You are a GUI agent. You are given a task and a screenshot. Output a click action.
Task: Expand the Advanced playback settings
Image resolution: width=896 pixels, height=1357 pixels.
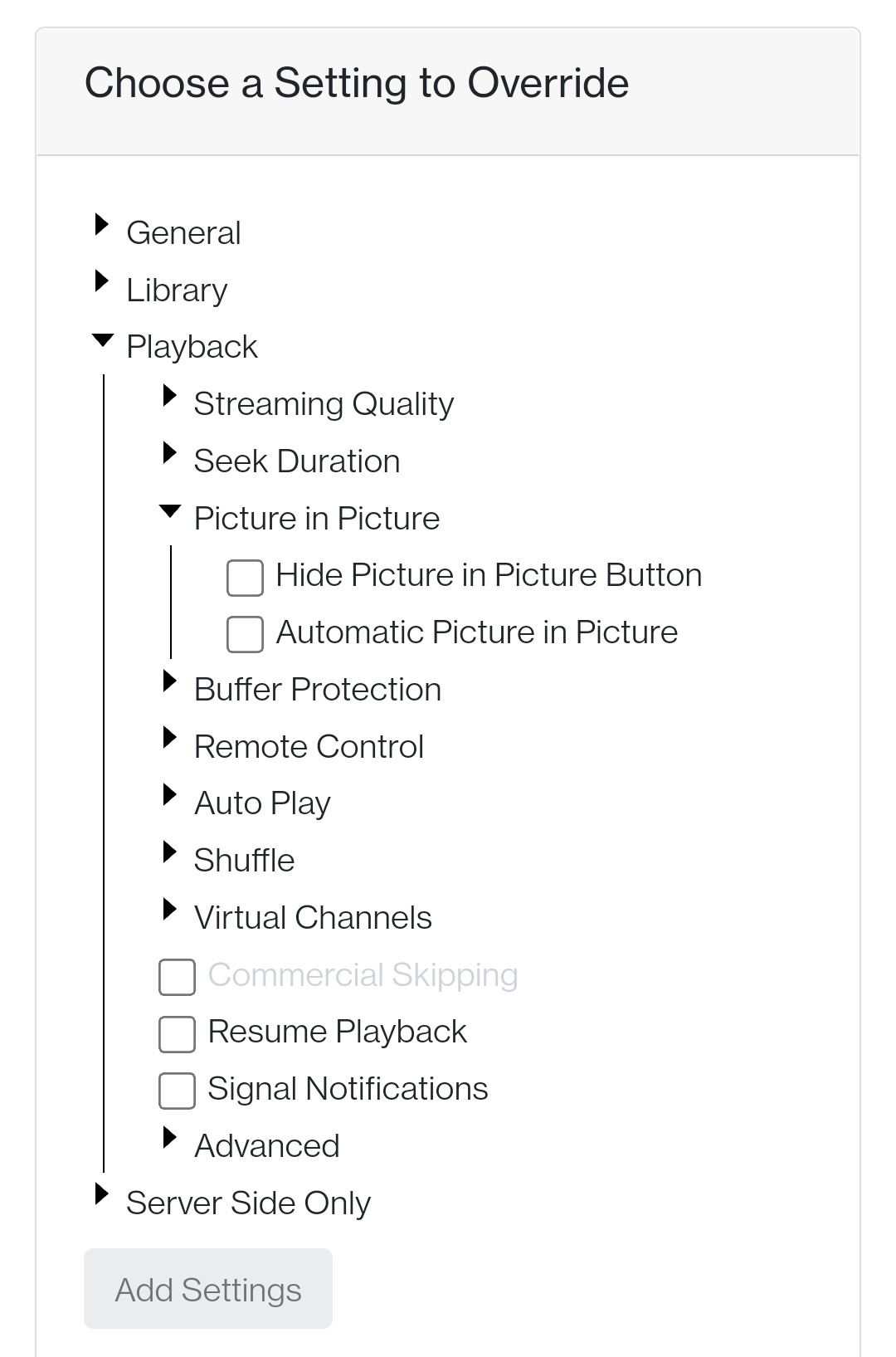pos(169,1138)
